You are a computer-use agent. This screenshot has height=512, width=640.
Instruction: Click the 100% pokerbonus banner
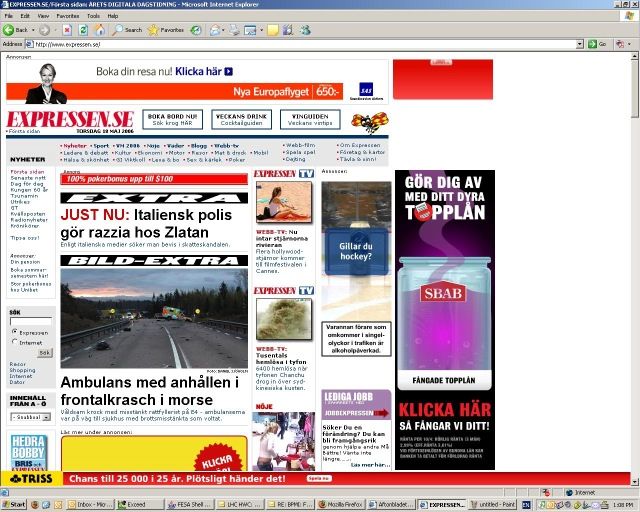tap(154, 179)
